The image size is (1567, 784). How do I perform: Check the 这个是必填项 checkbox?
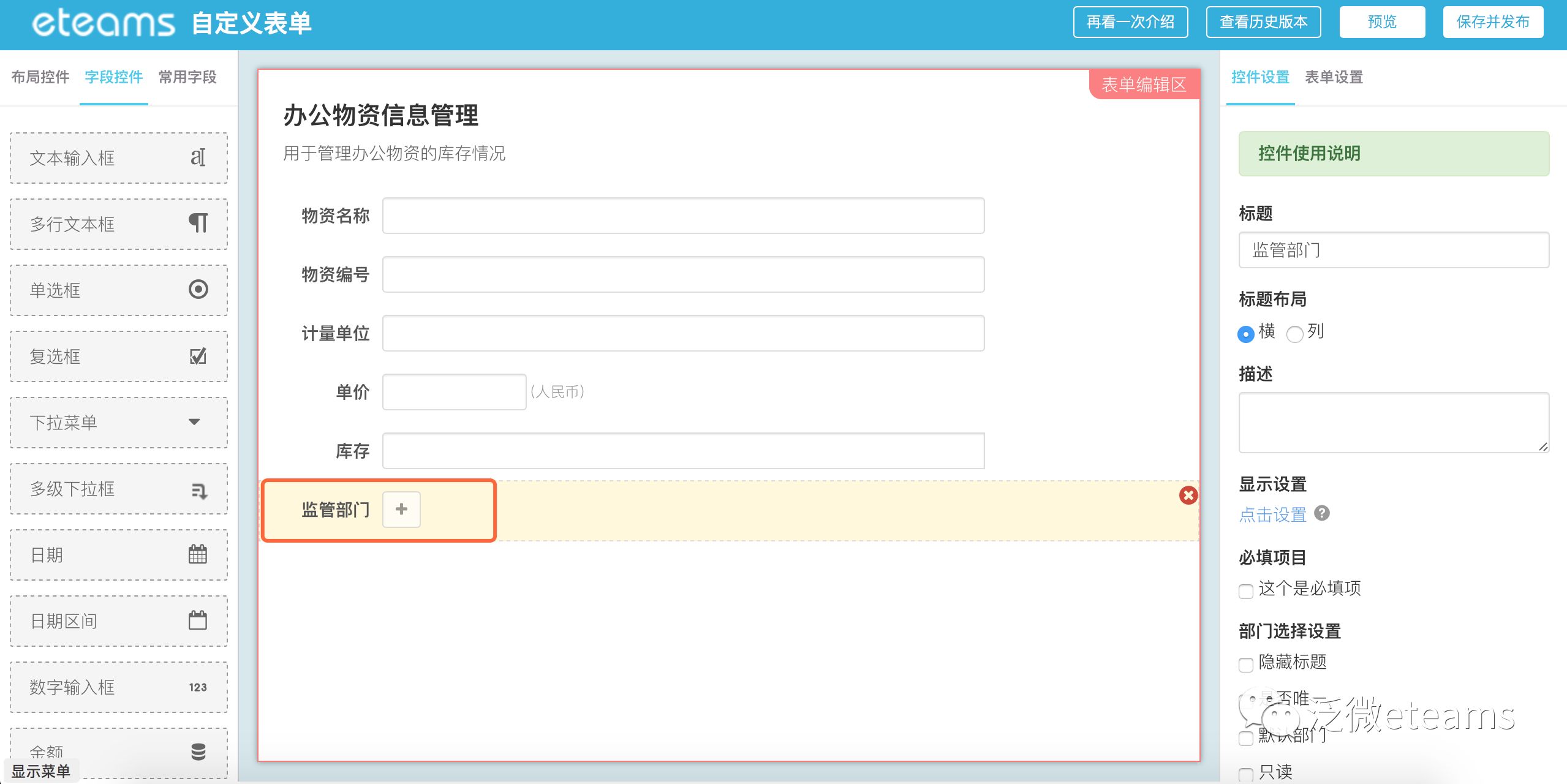(1245, 591)
